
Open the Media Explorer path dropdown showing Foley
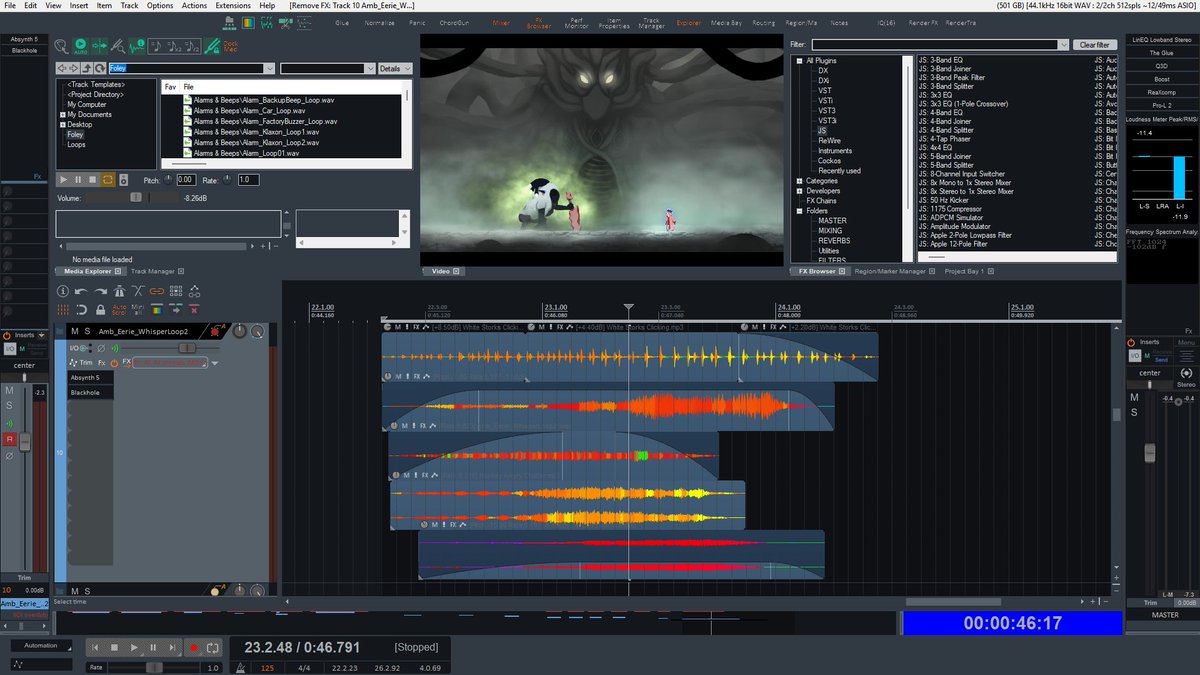(269, 68)
